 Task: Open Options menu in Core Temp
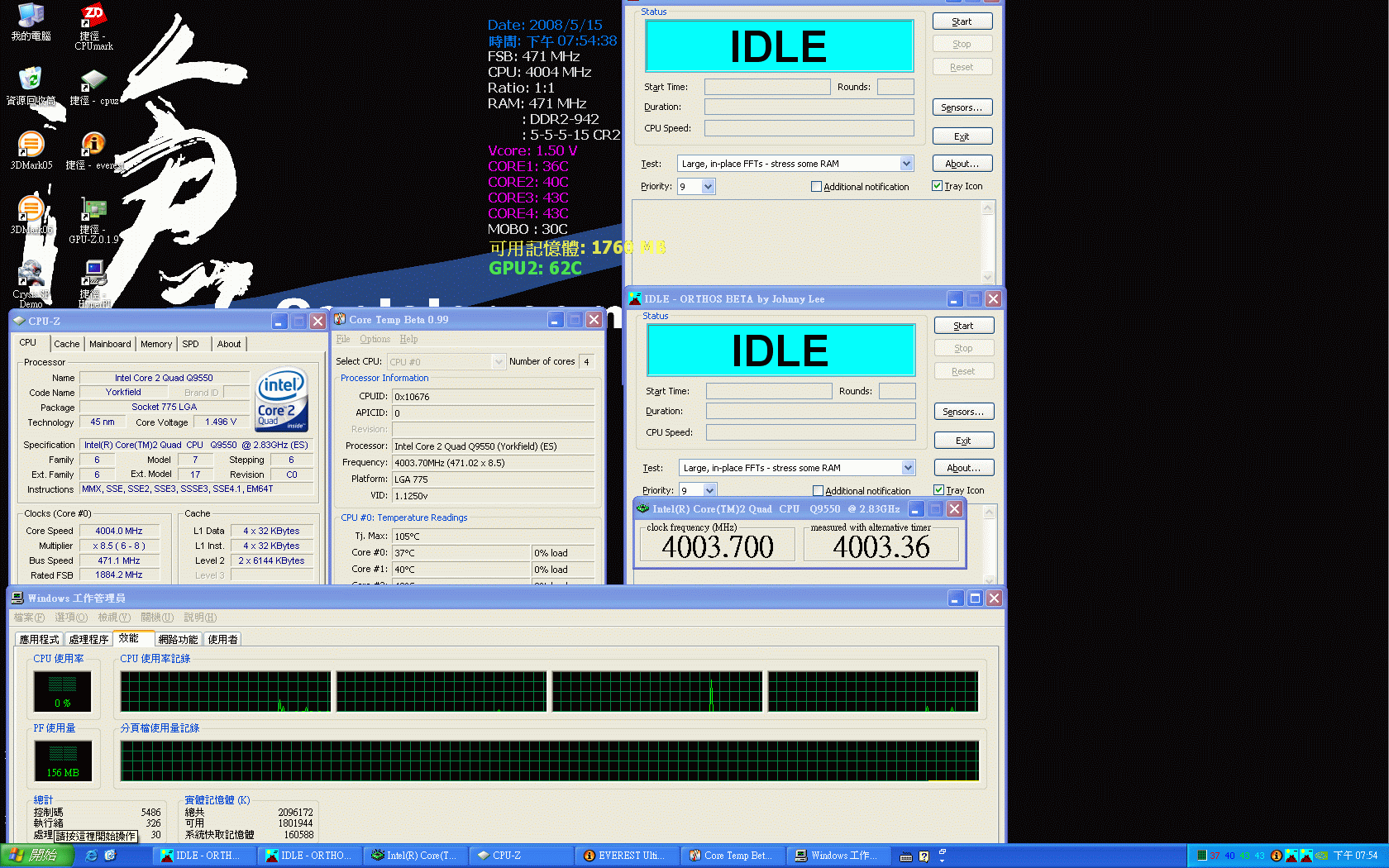375,339
